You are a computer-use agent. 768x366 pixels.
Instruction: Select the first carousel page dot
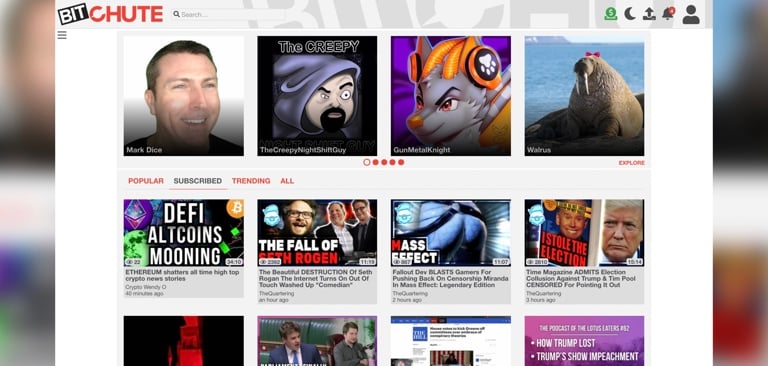coord(366,162)
